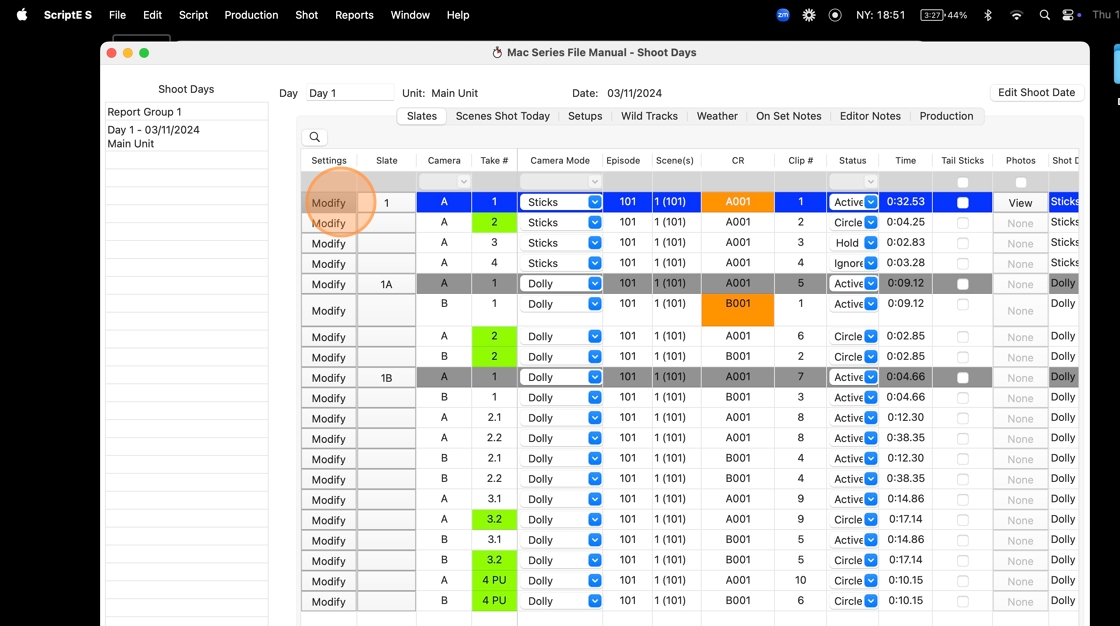Click the orange B001 camera roll cell
The width and height of the screenshot is (1120, 626).
coord(738,310)
